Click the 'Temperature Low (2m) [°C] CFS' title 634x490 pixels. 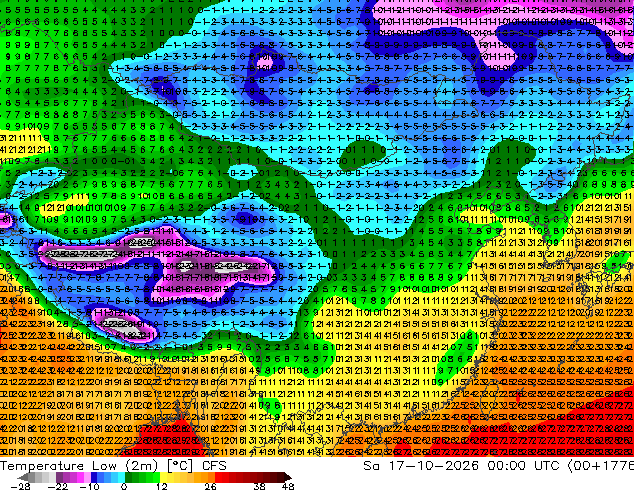(113, 466)
